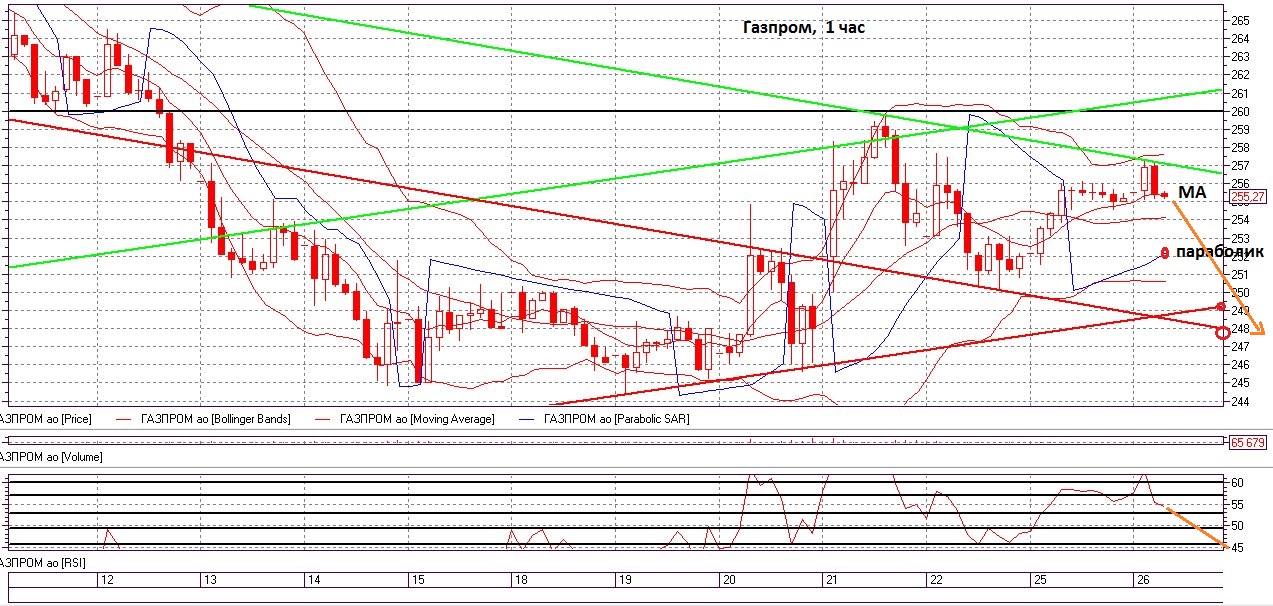Click the 250 price scale label
The image size is (1273, 606).
(1240, 292)
